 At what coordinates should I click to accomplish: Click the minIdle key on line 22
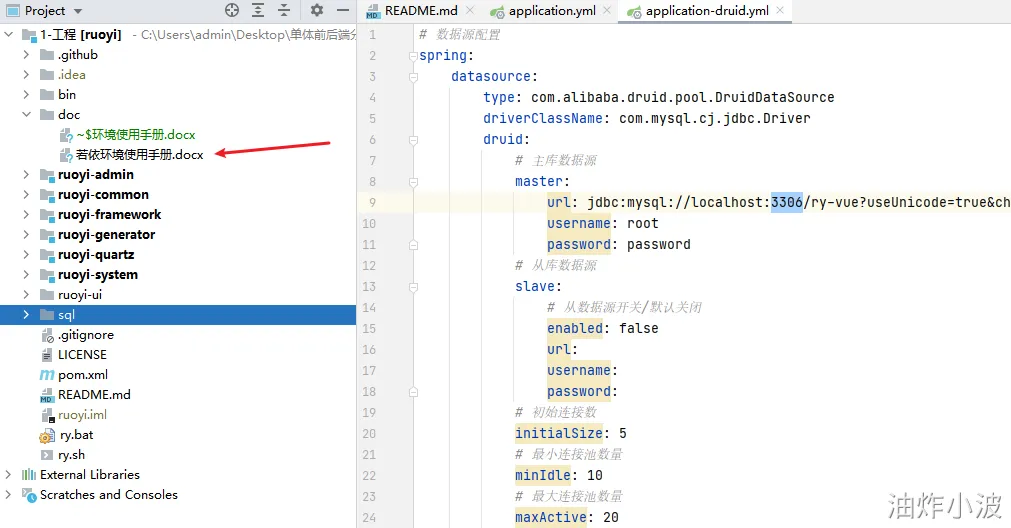point(543,475)
